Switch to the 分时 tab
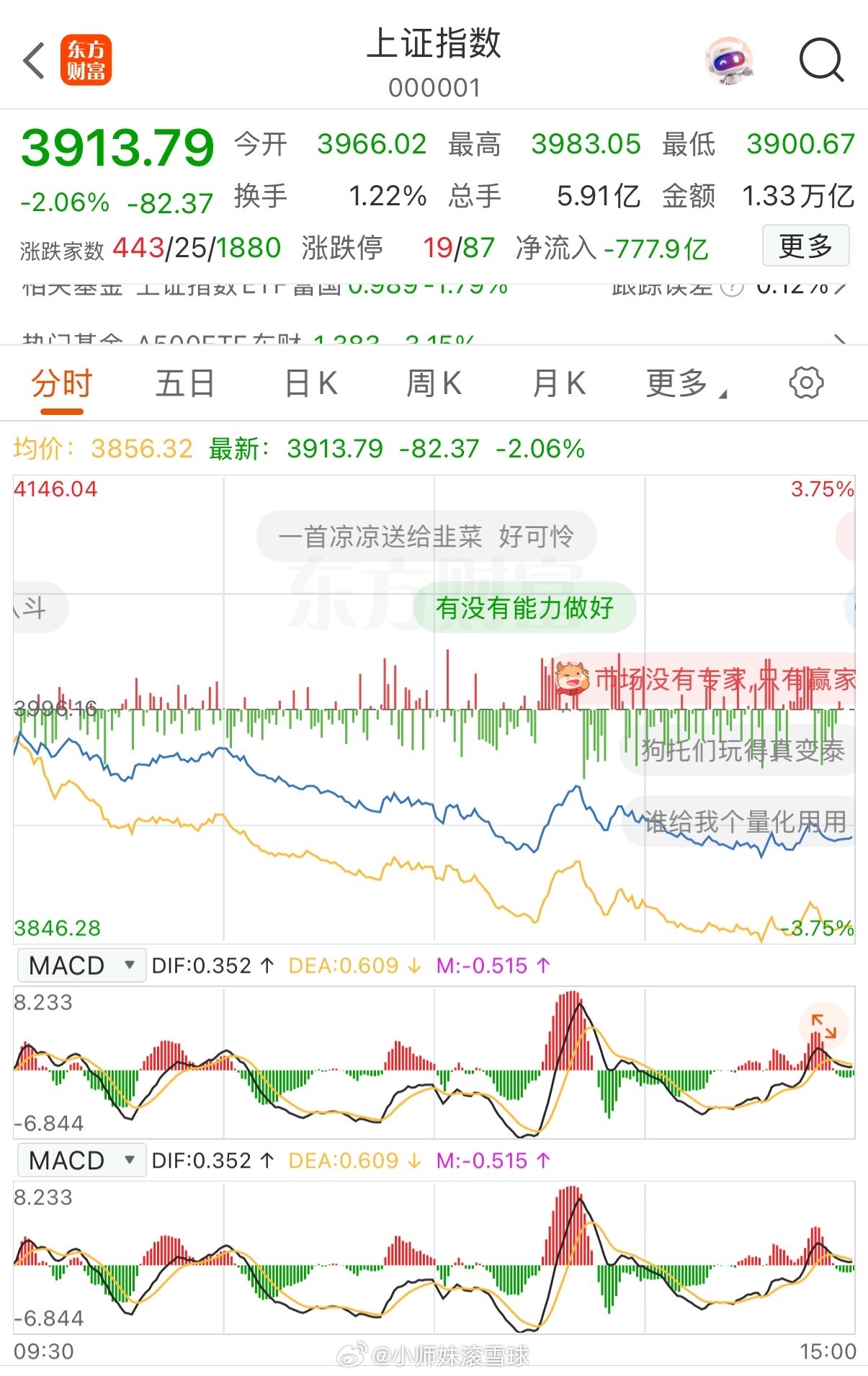The image size is (868, 1376). coord(62,383)
